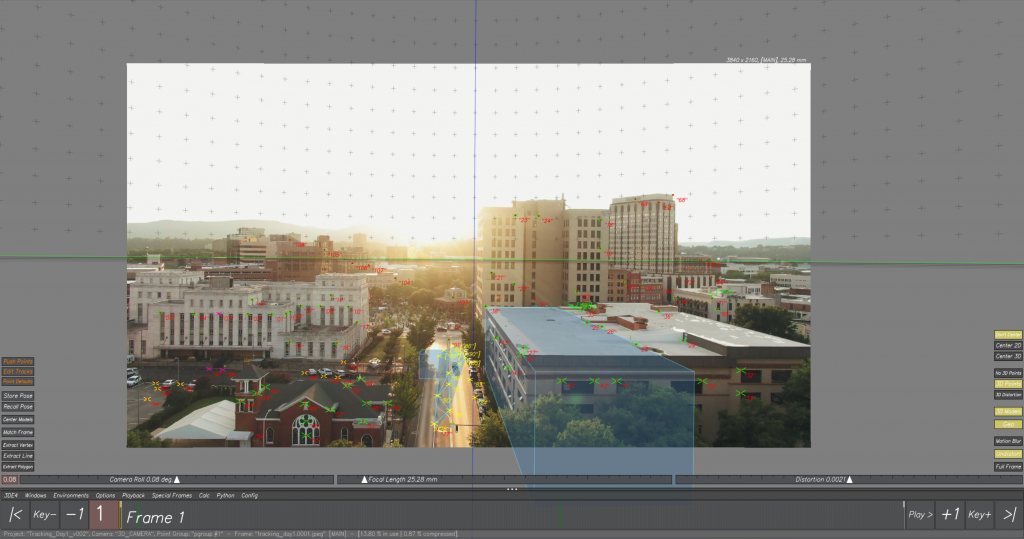Click the Store Pose button
Viewport: 1024px width, 539px height.
click(17, 396)
